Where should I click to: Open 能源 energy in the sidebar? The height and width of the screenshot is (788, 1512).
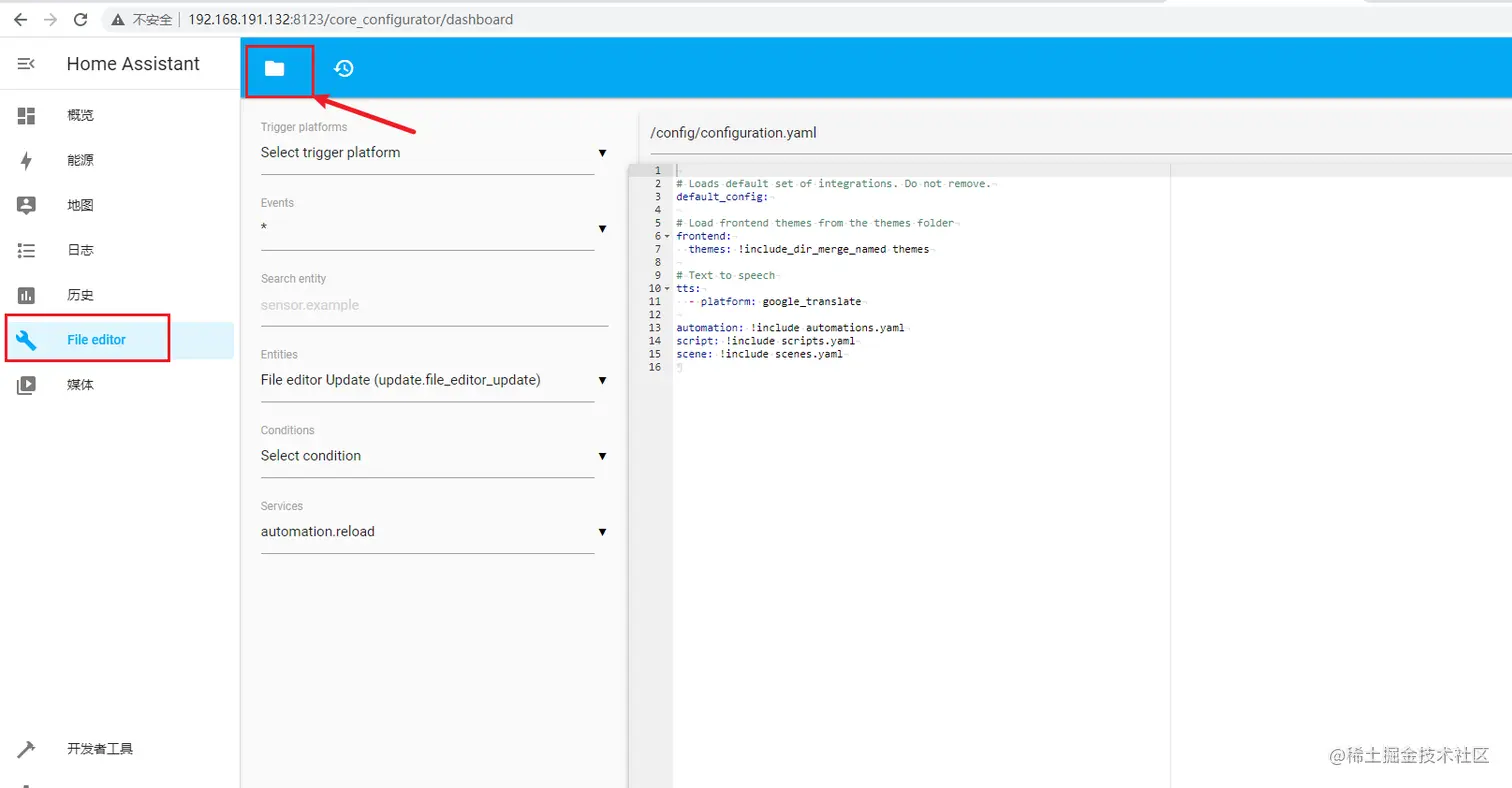pos(120,160)
